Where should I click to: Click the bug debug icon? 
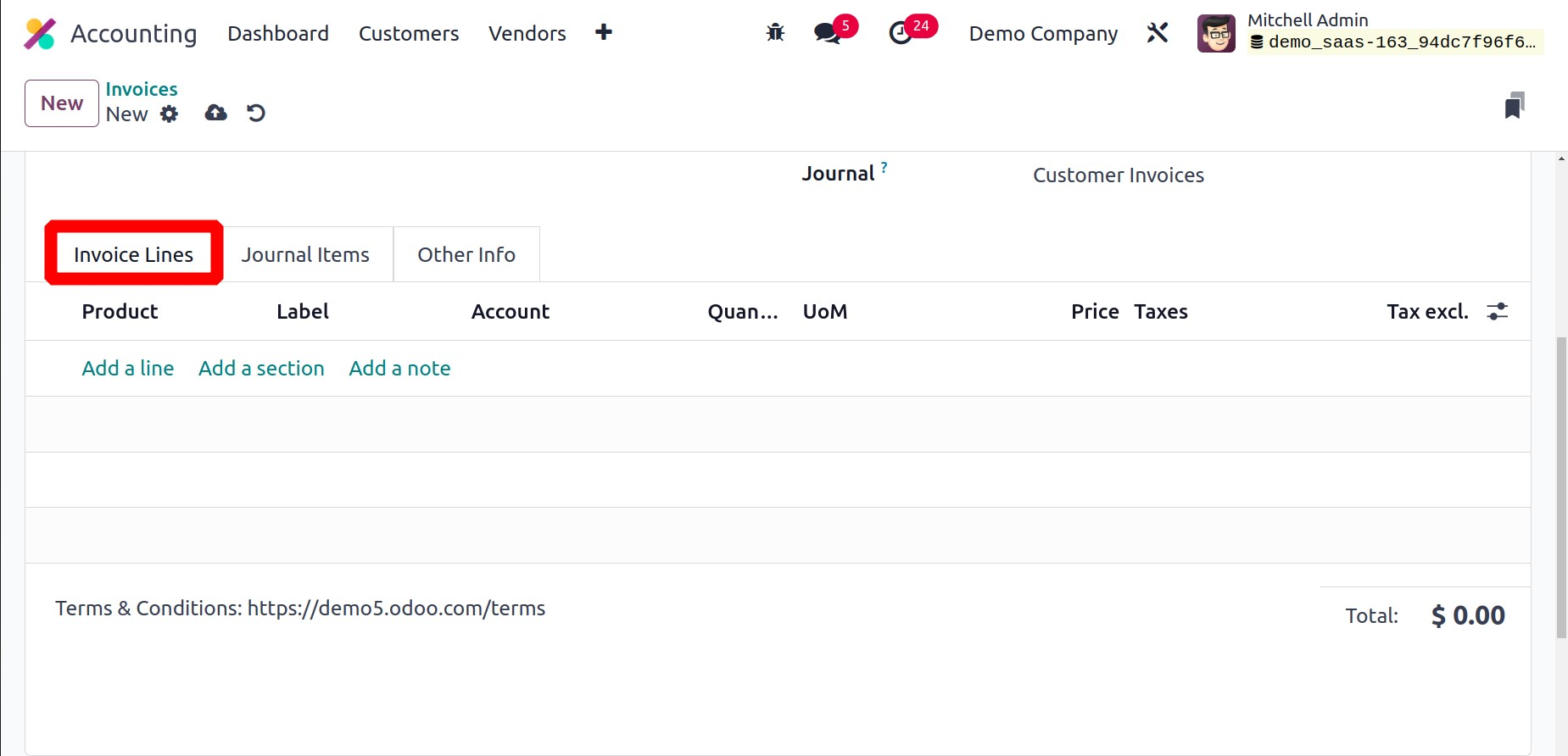[x=775, y=33]
